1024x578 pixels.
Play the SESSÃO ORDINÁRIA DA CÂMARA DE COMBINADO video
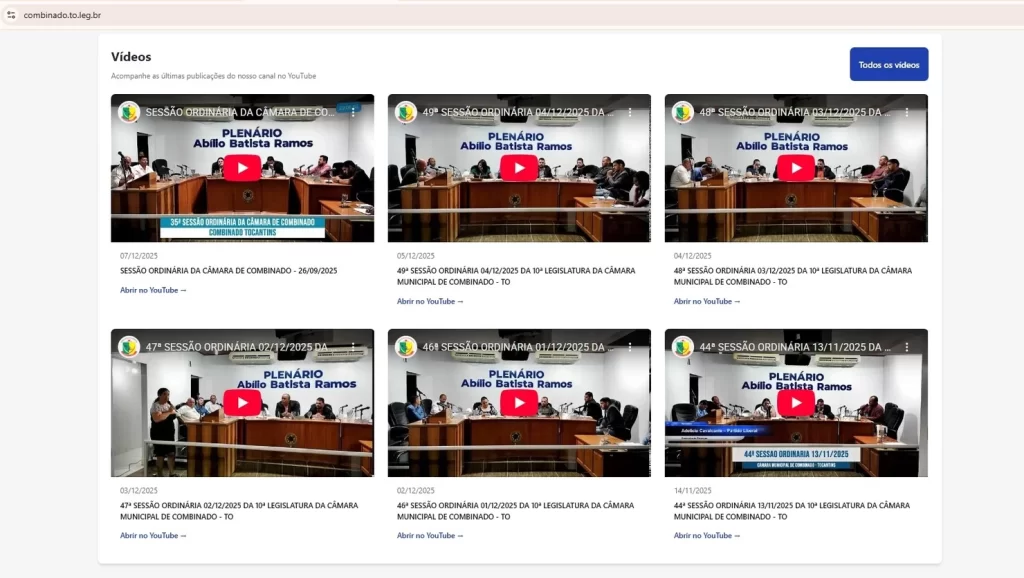(242, 168)
